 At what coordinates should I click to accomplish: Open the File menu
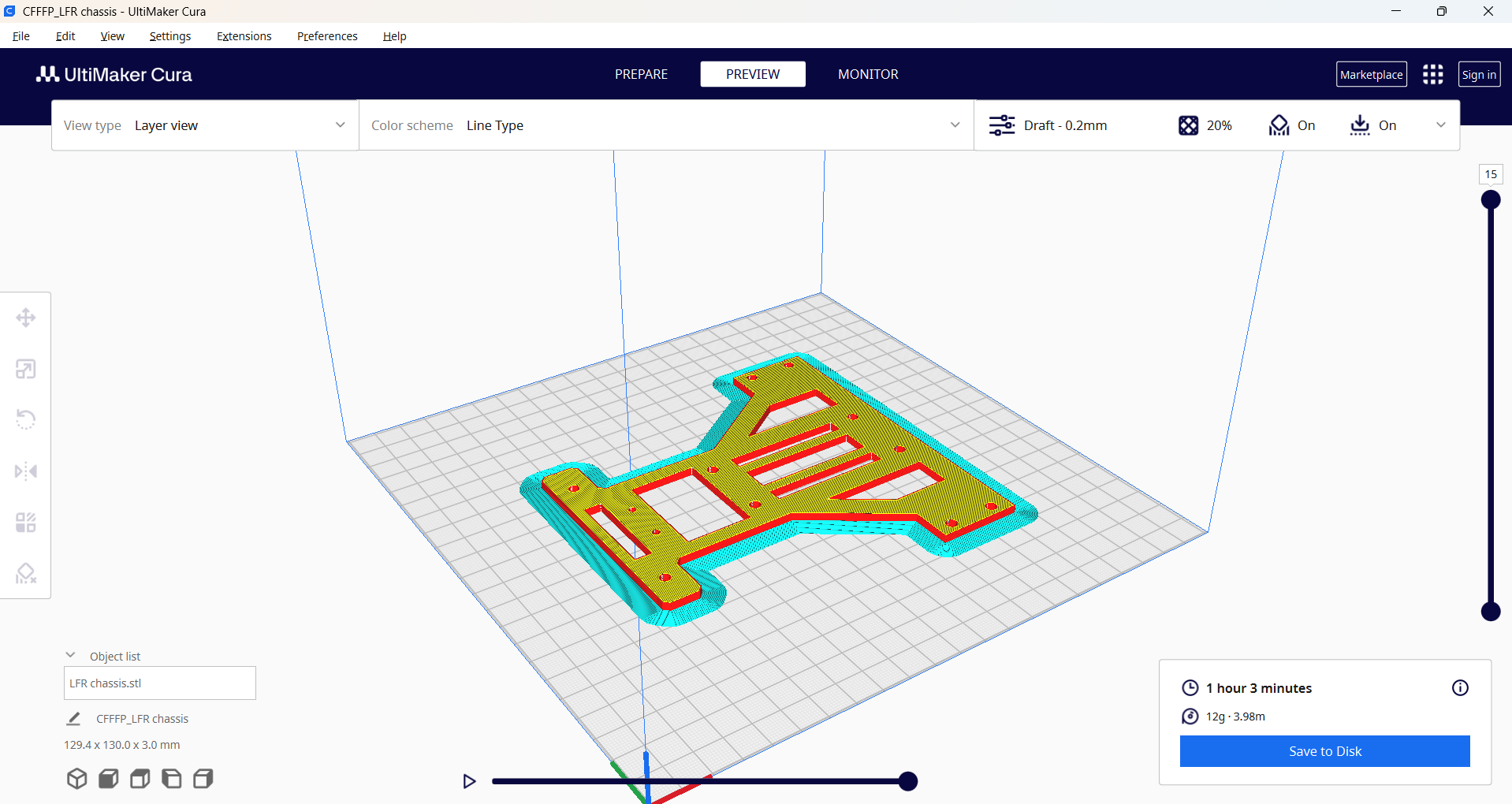coord(21,36)
